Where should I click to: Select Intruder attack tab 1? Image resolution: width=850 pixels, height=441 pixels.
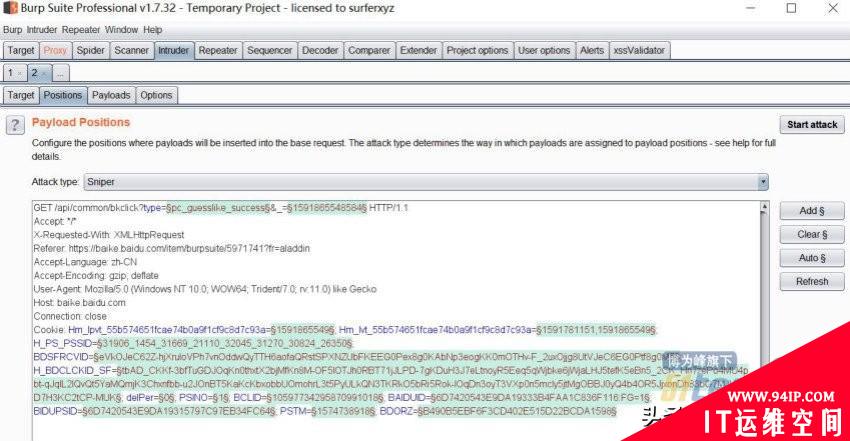coord(15,73)
